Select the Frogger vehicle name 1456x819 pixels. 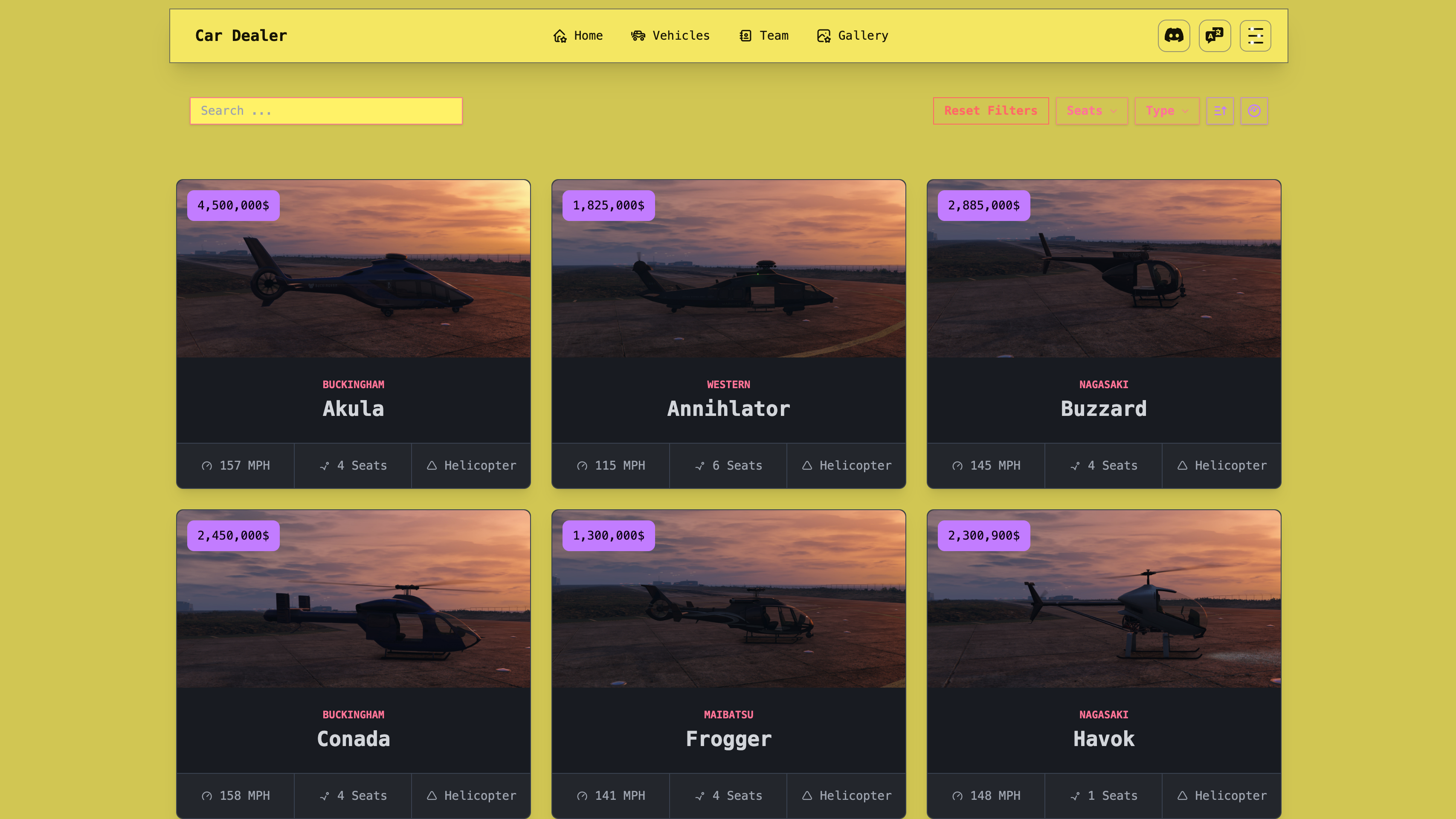(728, 739)
